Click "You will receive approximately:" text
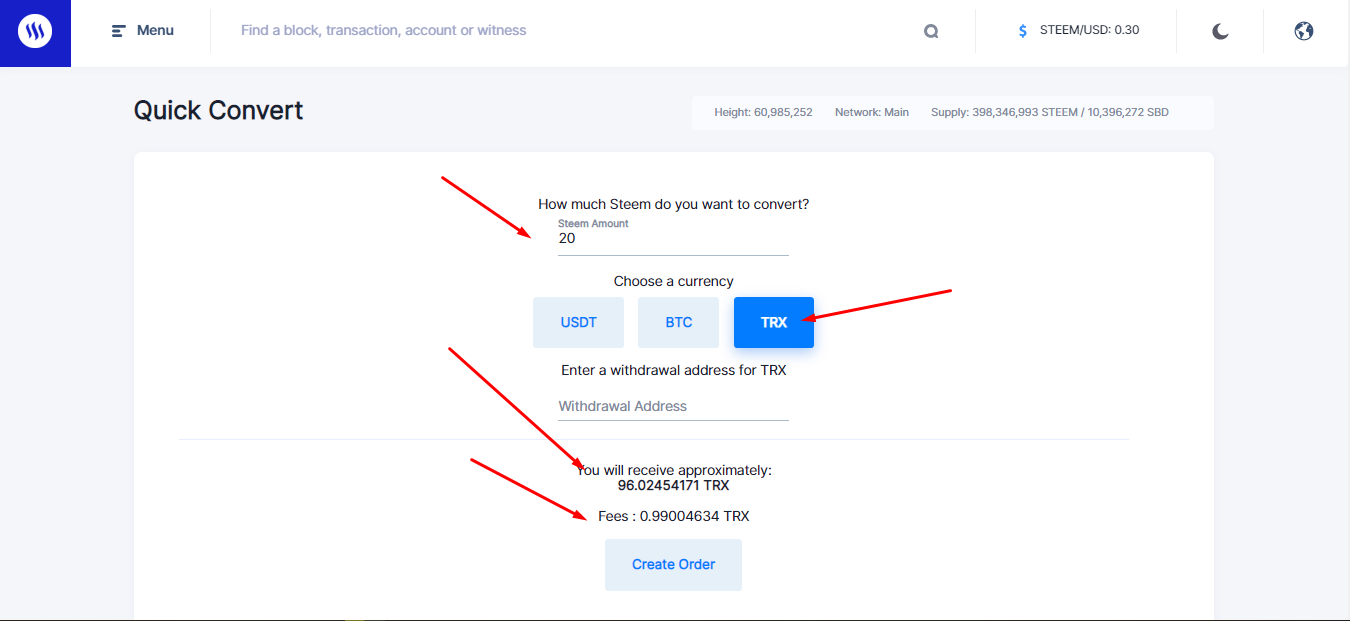Screen dimensions: 1350x621 point(673,470)
